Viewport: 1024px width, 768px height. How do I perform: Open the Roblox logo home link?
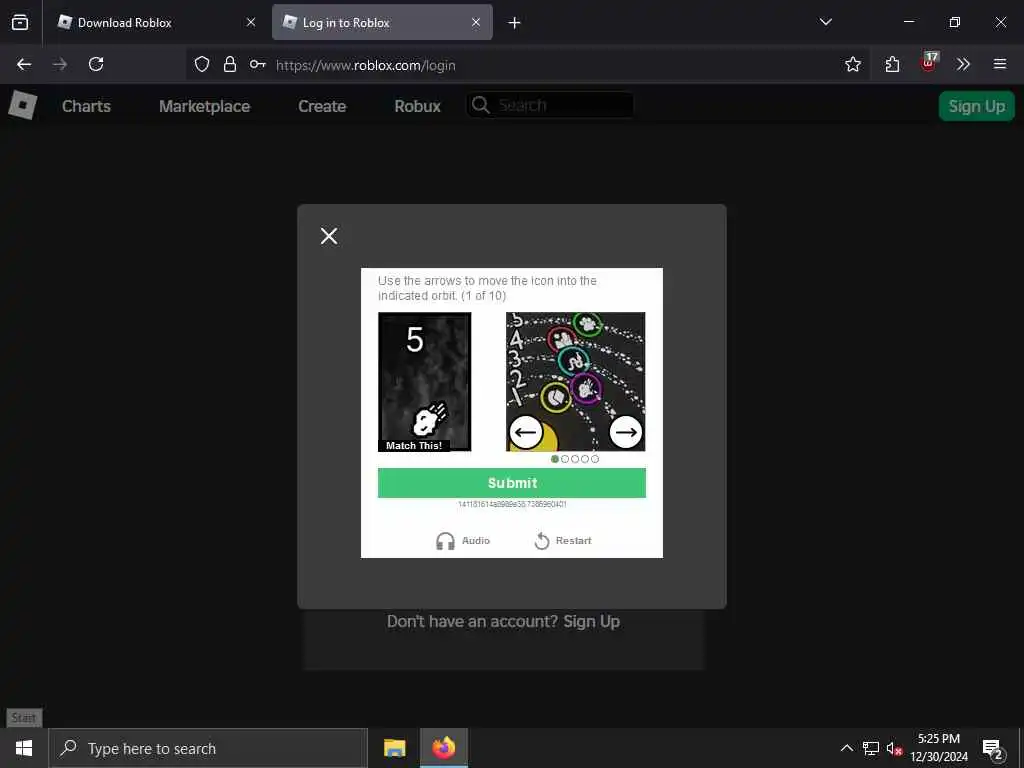(23, 105)
